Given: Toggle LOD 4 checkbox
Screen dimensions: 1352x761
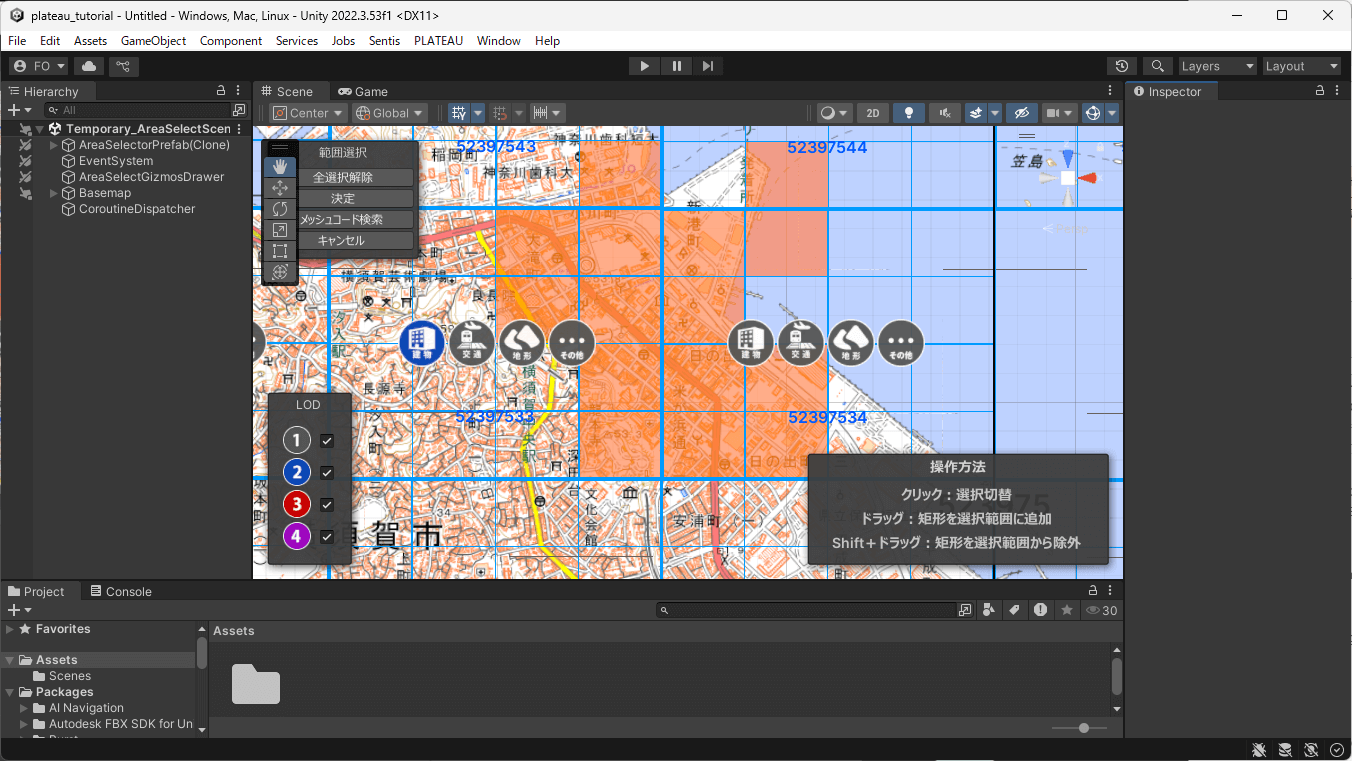Looking at the screenshot, I should click(x=327, y=537).
